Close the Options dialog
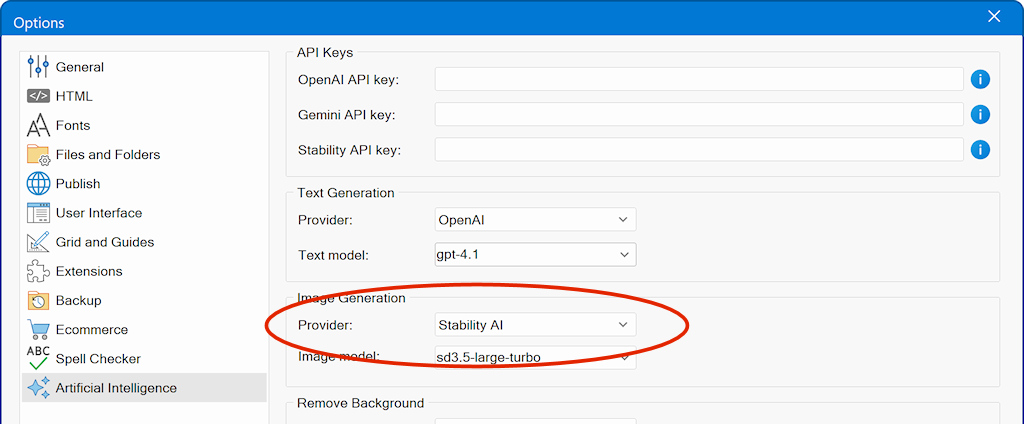1024x424 pixels. coord(994,16)
